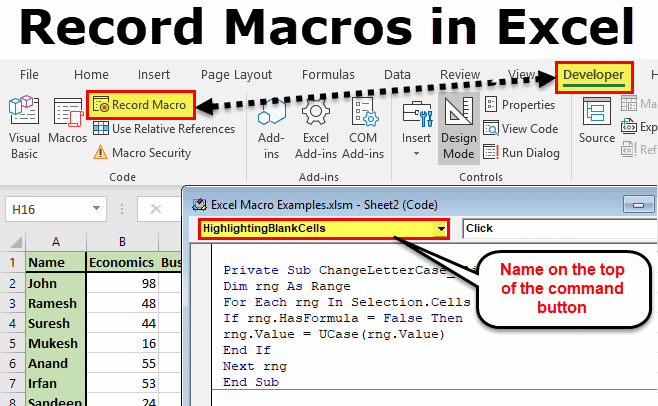The width and height of the screenshot is (658, 406).
Task: Select column A header
Action: click(x=56, y=242)
